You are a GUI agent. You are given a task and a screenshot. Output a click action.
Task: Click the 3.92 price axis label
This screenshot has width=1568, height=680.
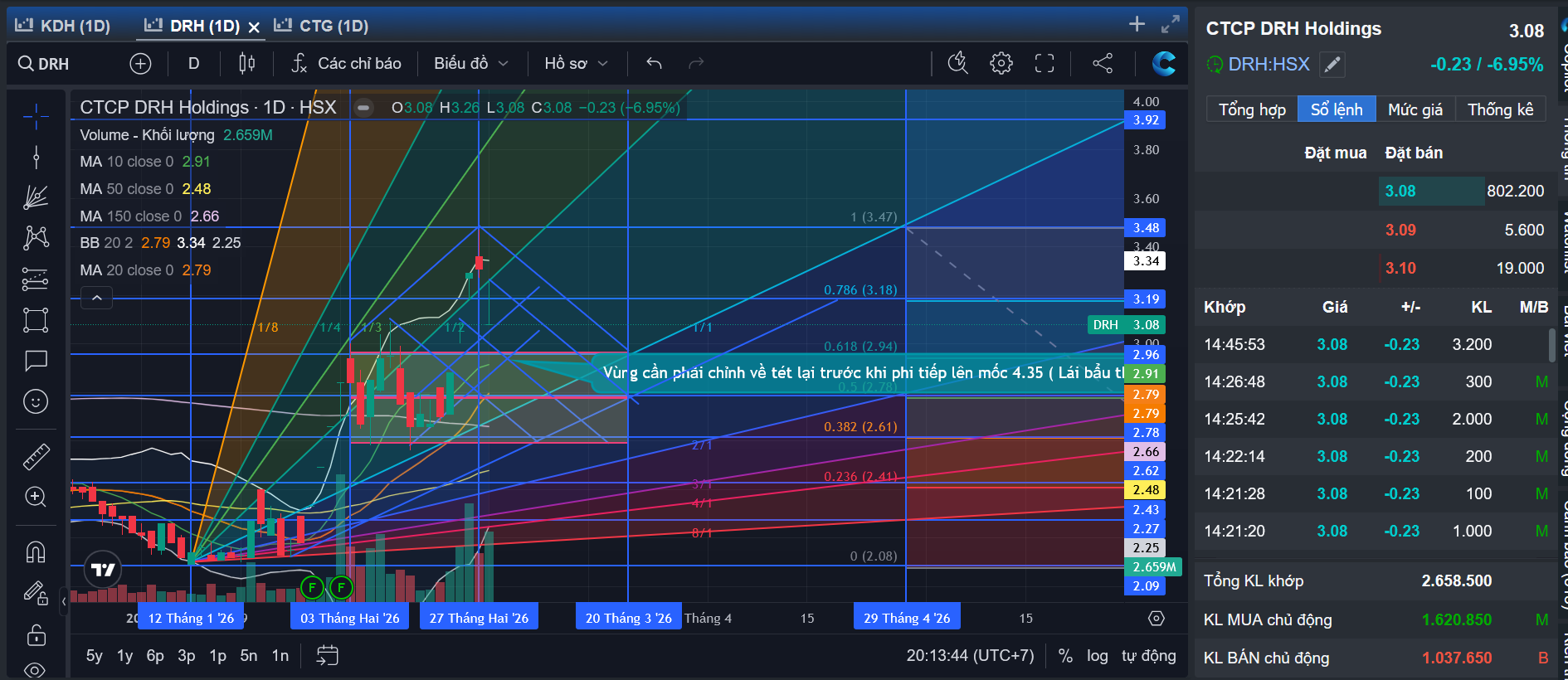click(x=1146, y=120)
